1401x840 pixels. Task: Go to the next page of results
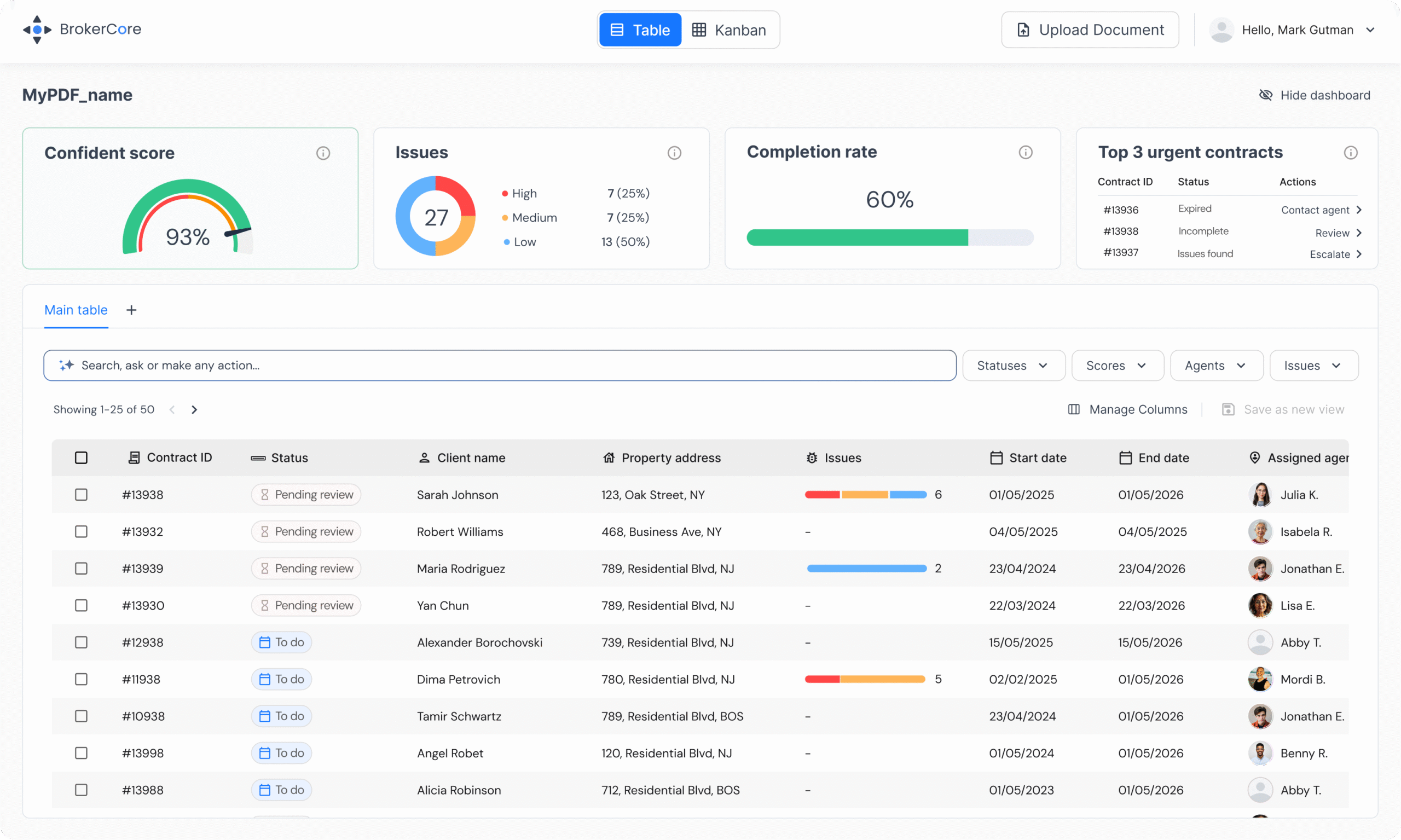pos(194,409)
